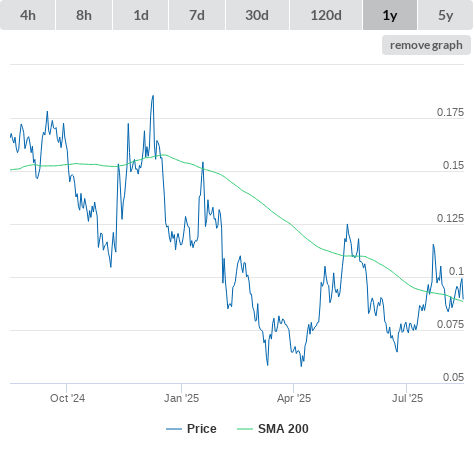This screenshot has width=474, height=455.
Task: Click the remove graph button
Action: [x=426, y=45]
